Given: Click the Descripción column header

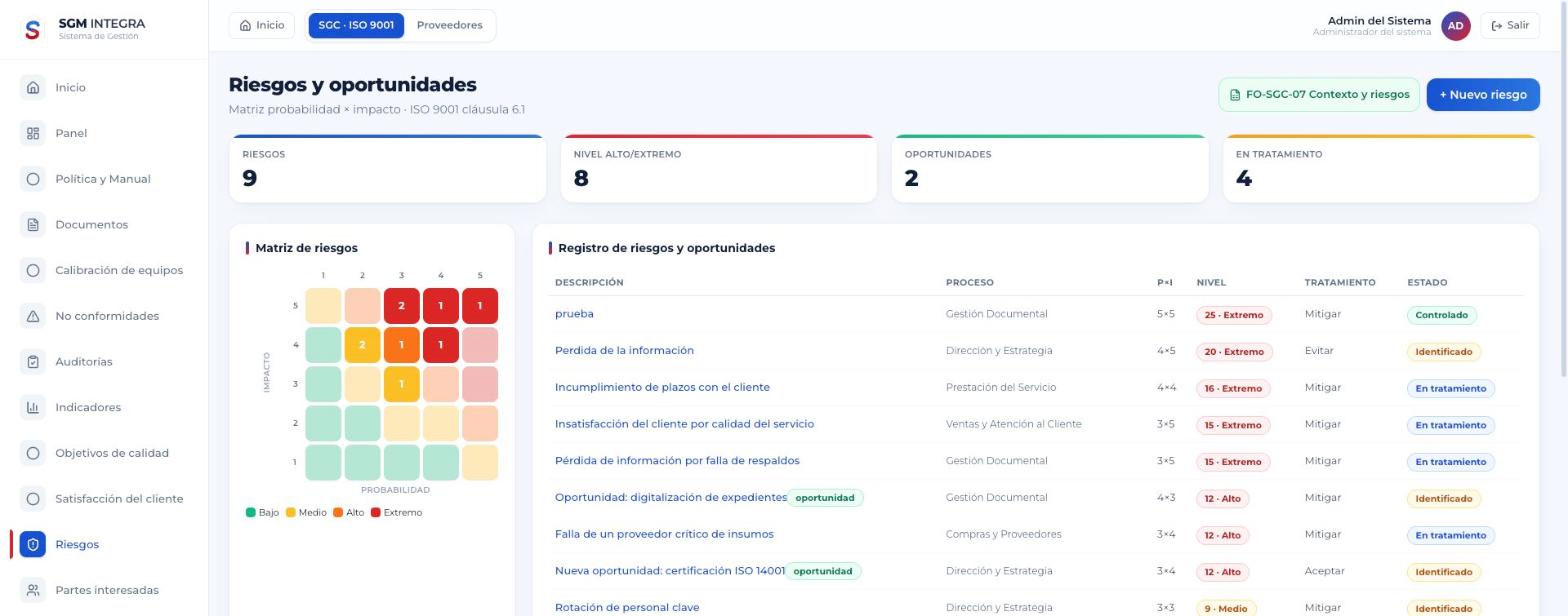Looking at the screenshot, I should pyautogui.click(x=589, y=282).
